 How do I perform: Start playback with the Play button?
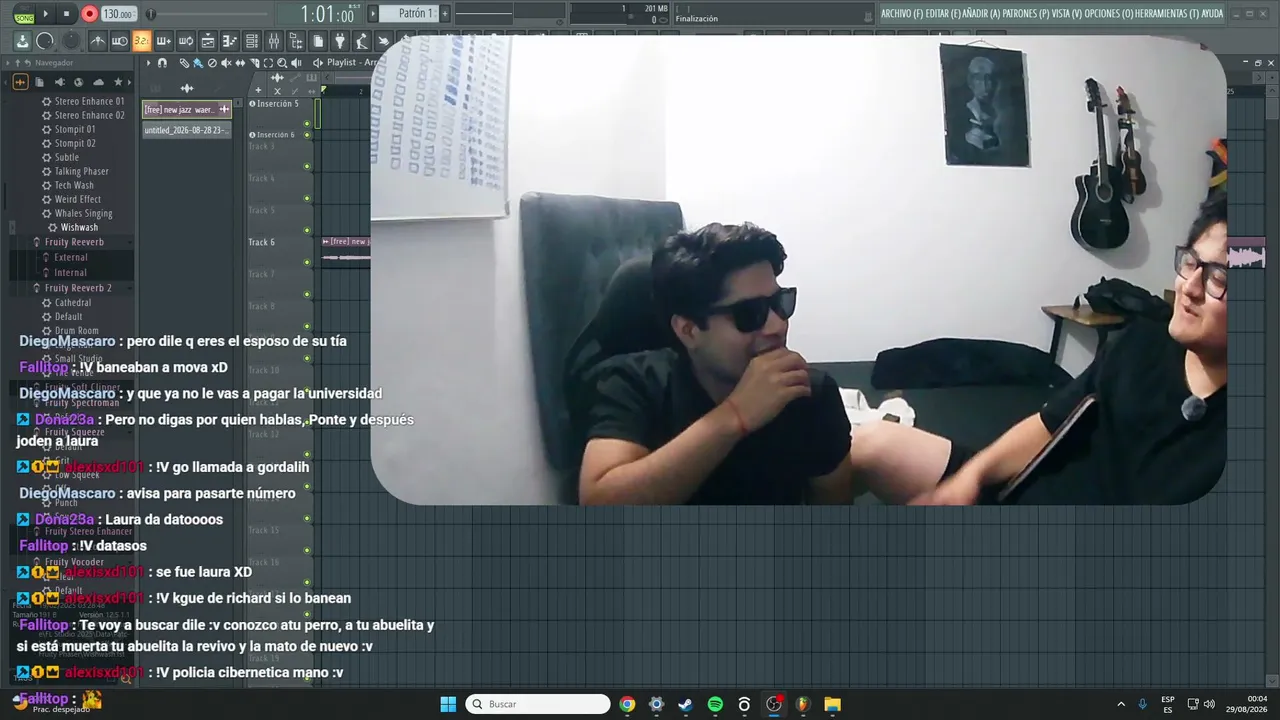[45, 14]
